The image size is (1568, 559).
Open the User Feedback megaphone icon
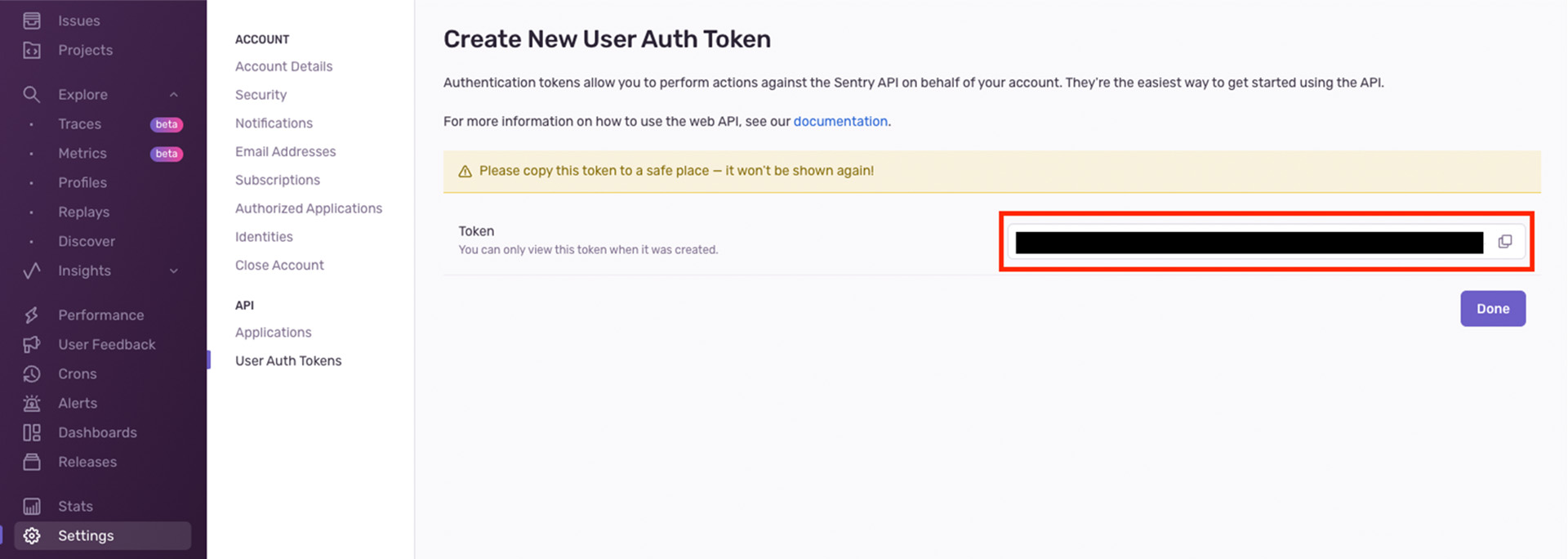coord(32,345)
